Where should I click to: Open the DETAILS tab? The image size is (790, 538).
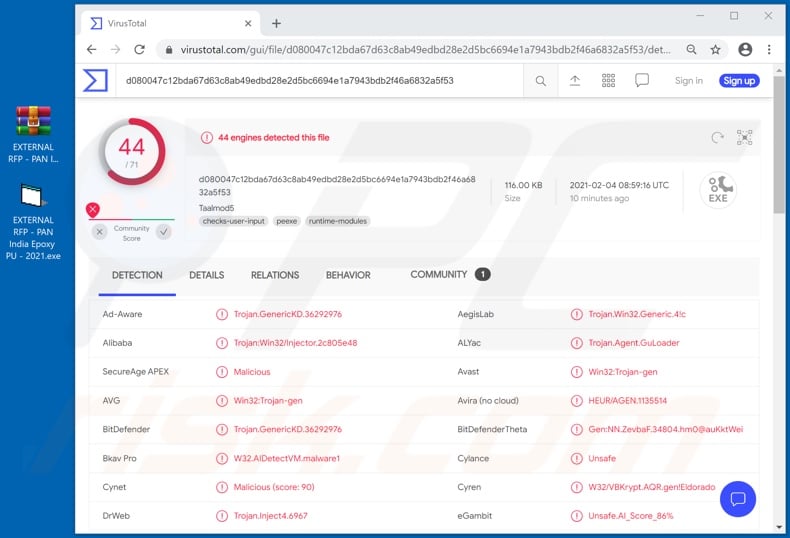click(207, 275)
